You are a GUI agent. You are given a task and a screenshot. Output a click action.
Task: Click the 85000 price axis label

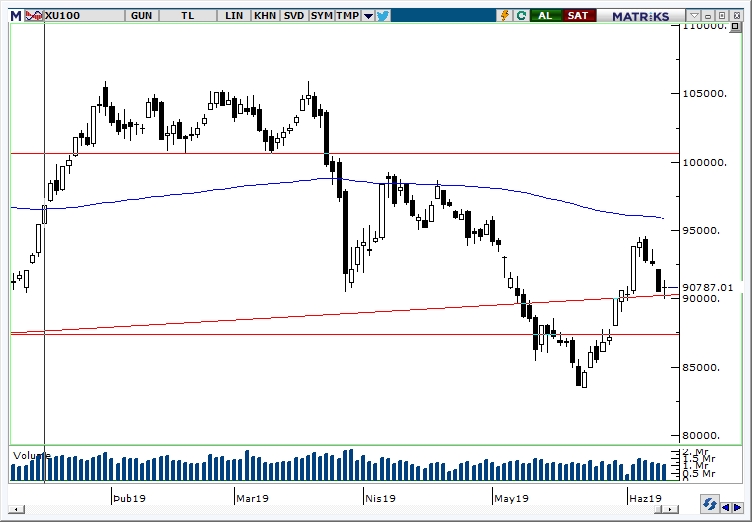point(701,368)
